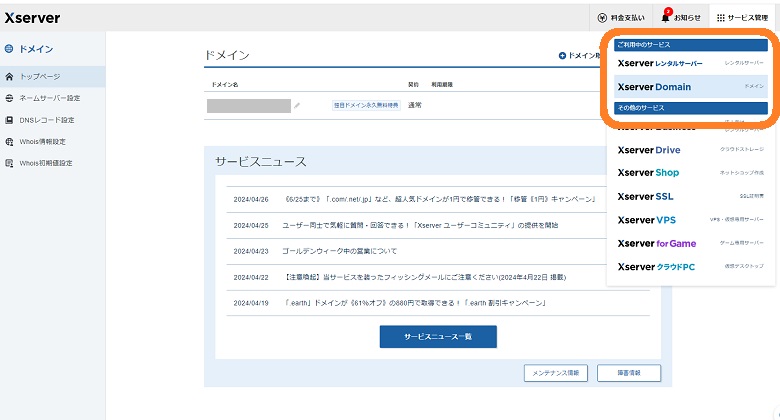
Task: Open お知らせ notifications bell
Action: [x=681, y=18]
